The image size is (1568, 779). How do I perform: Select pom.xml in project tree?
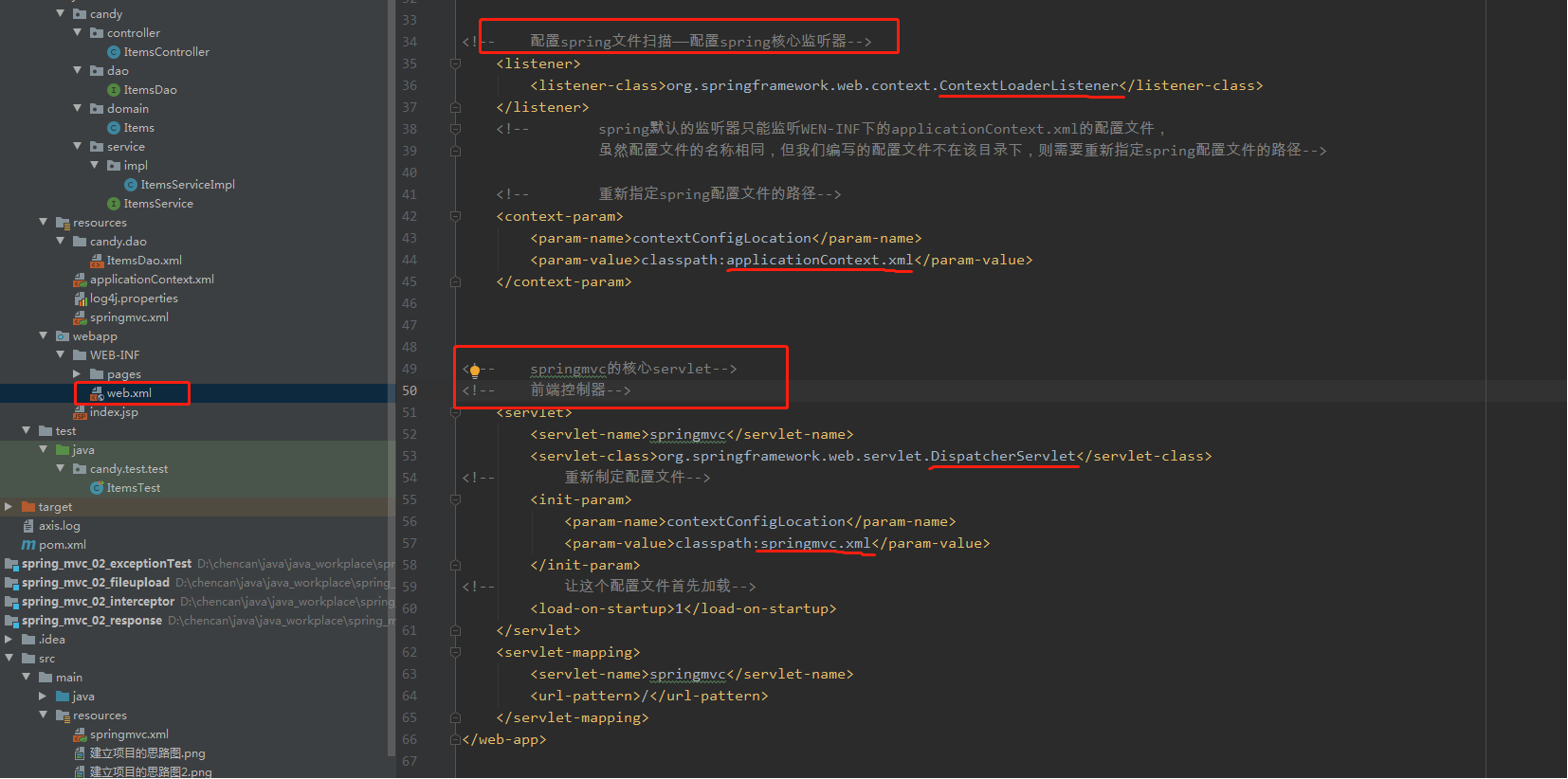(63, 545)
